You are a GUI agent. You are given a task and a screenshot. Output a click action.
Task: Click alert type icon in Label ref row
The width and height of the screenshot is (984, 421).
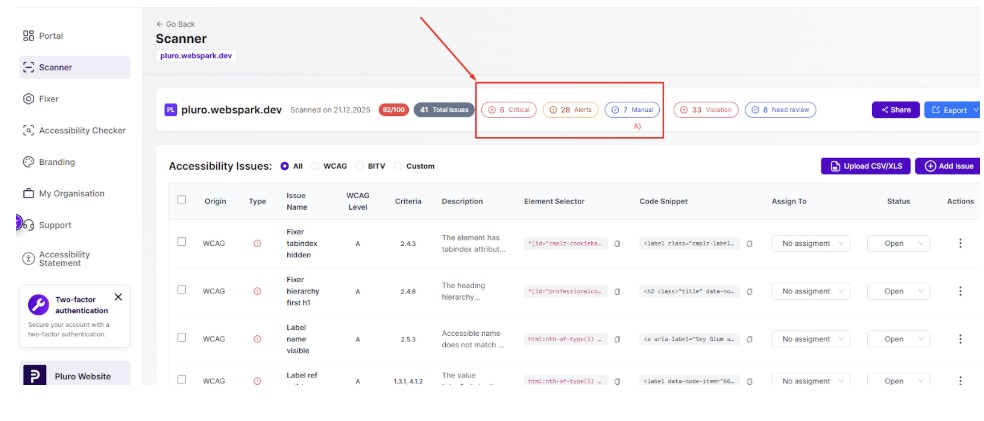click(x=257, y=381)
